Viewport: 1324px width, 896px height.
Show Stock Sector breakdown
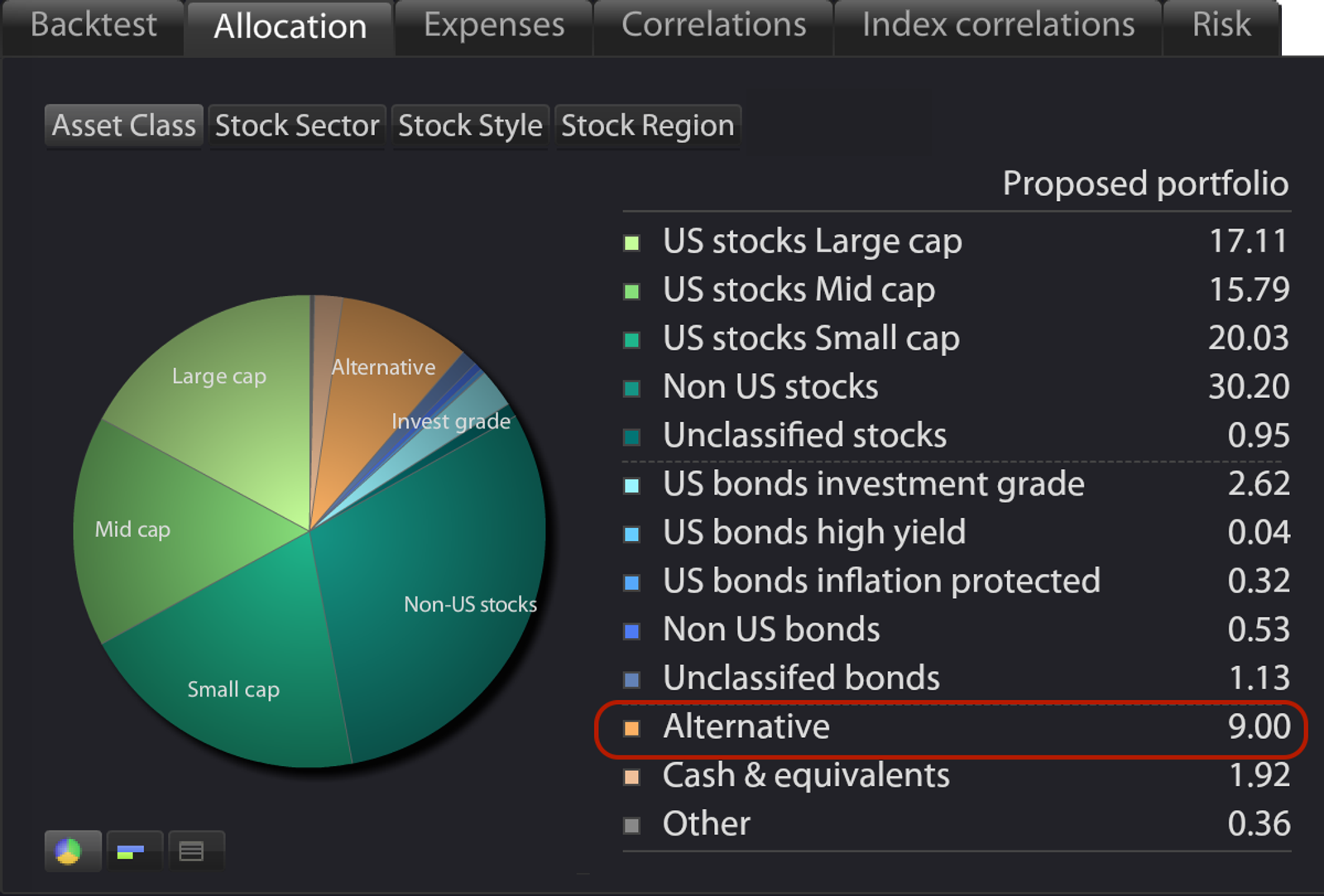point(297,126)
